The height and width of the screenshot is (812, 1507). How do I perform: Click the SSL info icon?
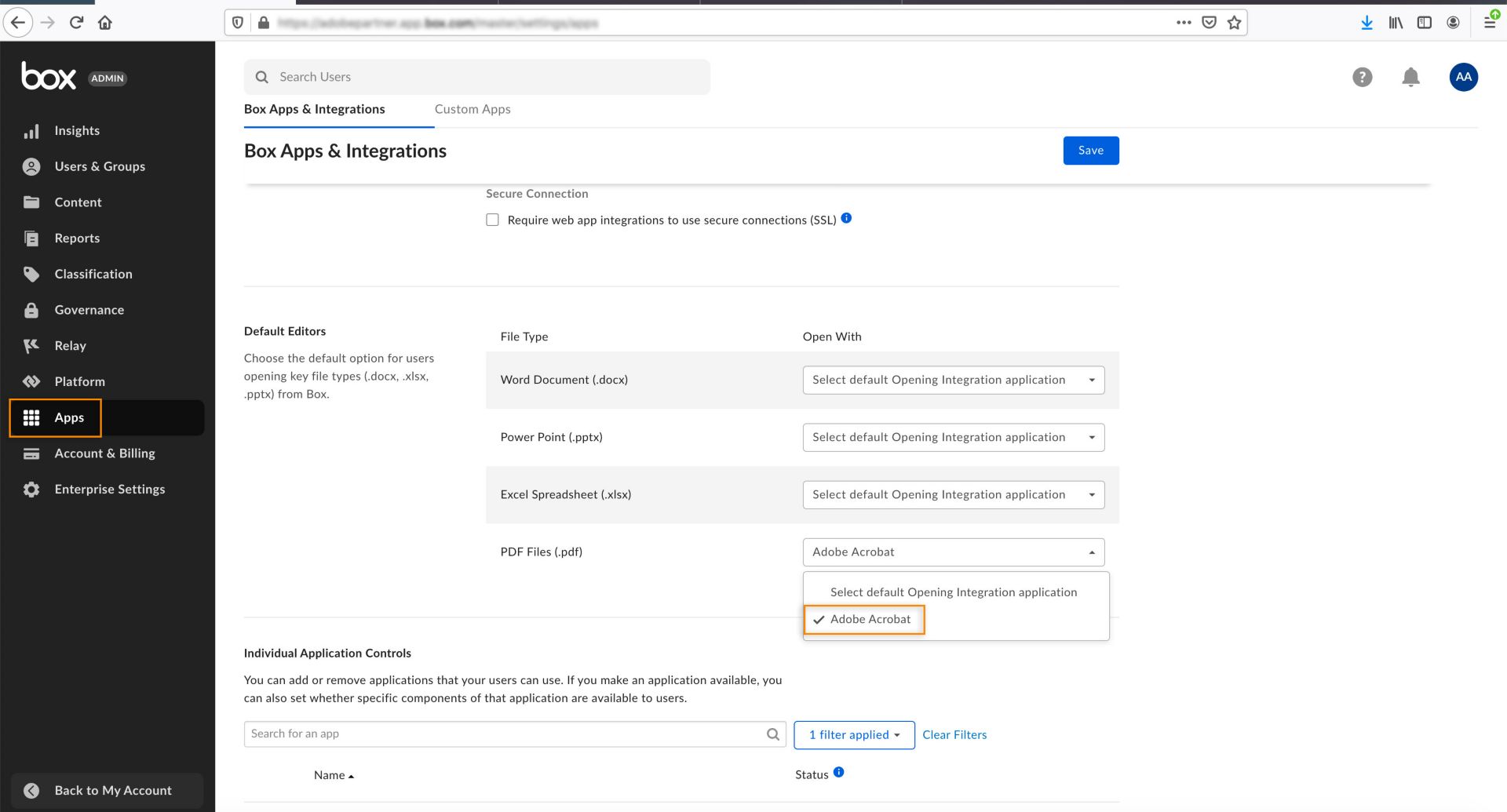coord(846,219)
